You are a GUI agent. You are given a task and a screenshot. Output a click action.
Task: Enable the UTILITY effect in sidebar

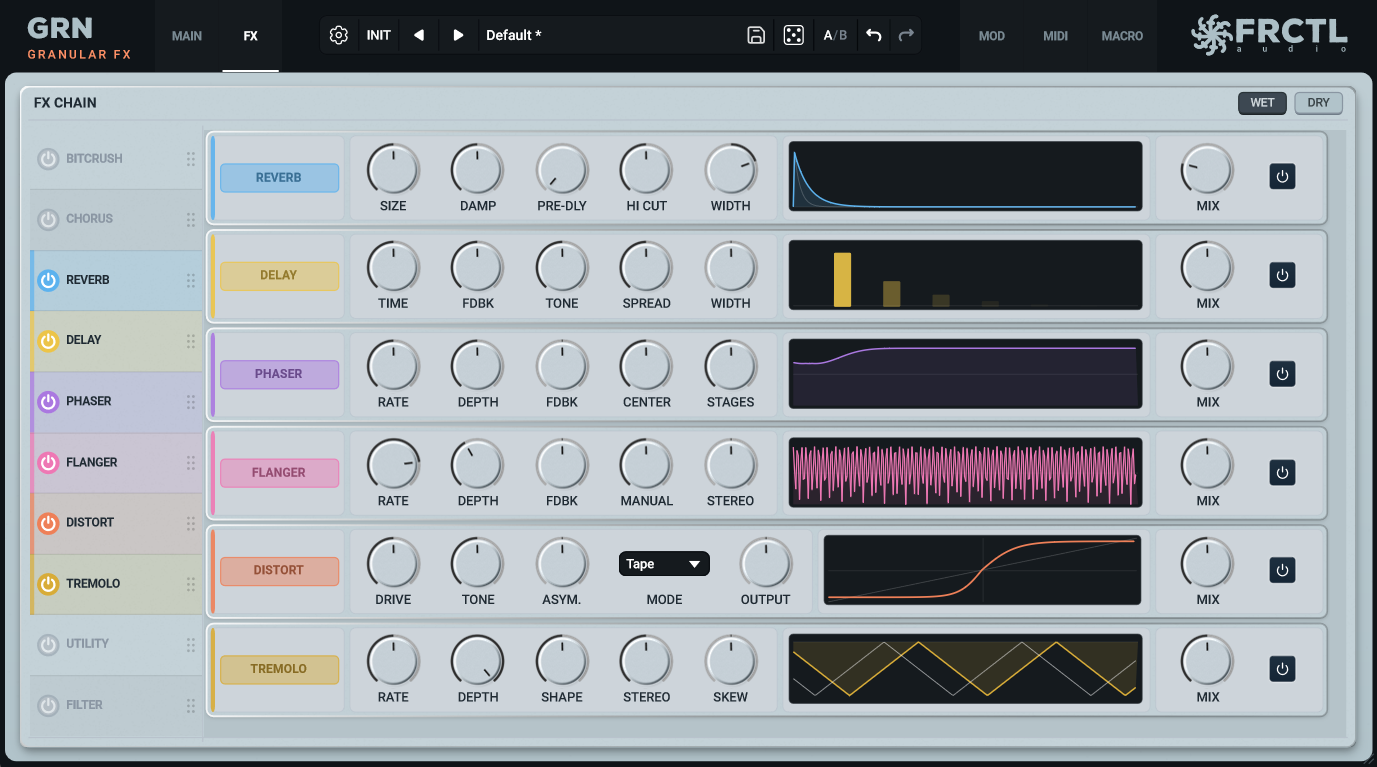pos(48,645)
